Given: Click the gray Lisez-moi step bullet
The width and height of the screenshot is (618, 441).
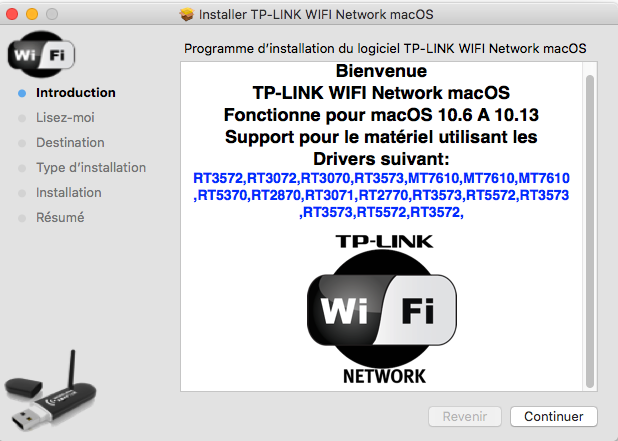Looking at the screenshot, I should click(22, 118).
